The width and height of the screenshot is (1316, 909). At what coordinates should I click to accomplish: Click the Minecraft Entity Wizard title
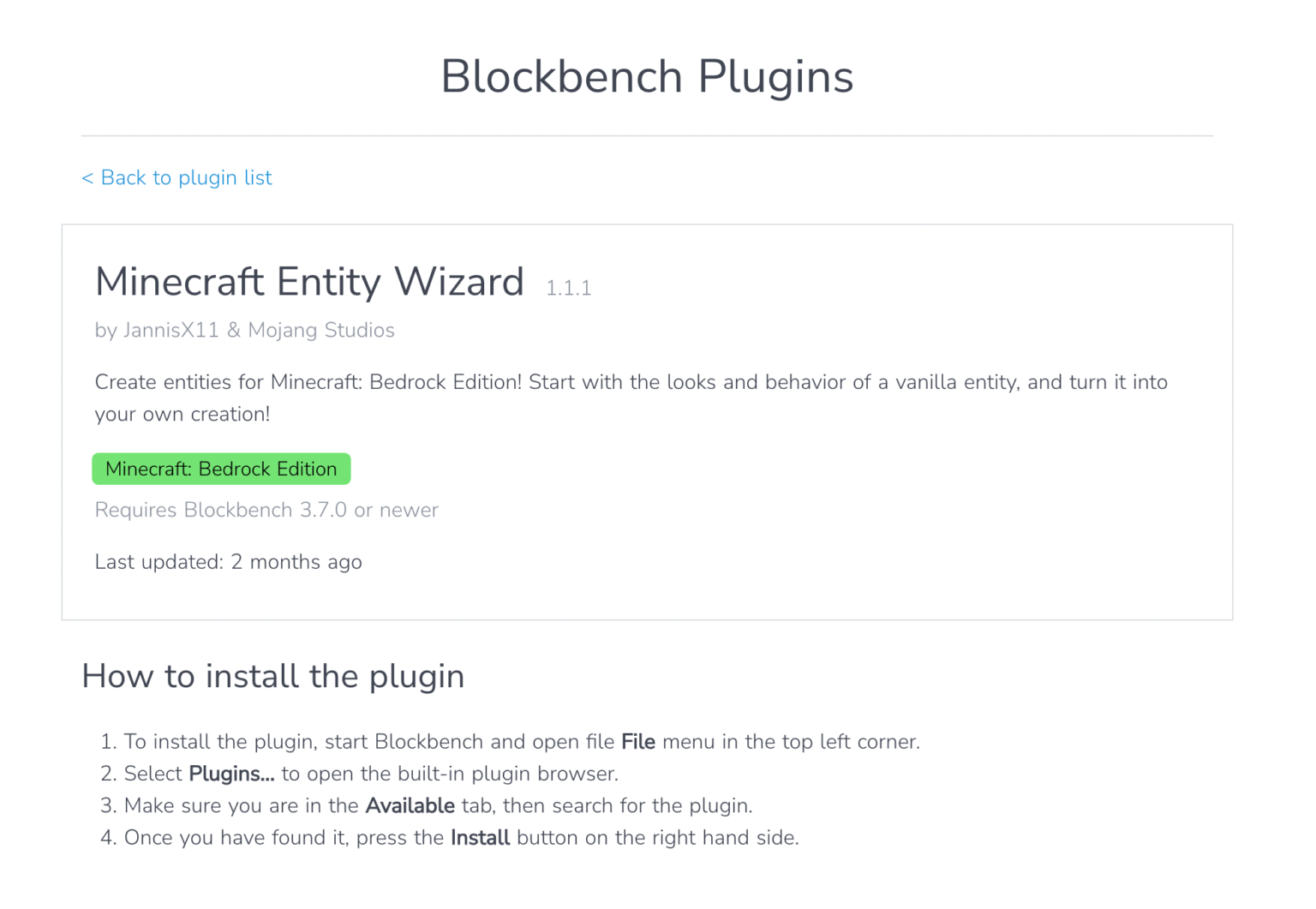pyautogui.click(x=309, y=282)
